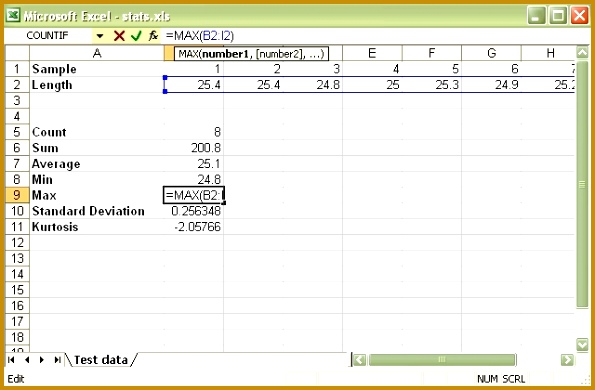Click the cell with value -2.05766

pos(194,226)
